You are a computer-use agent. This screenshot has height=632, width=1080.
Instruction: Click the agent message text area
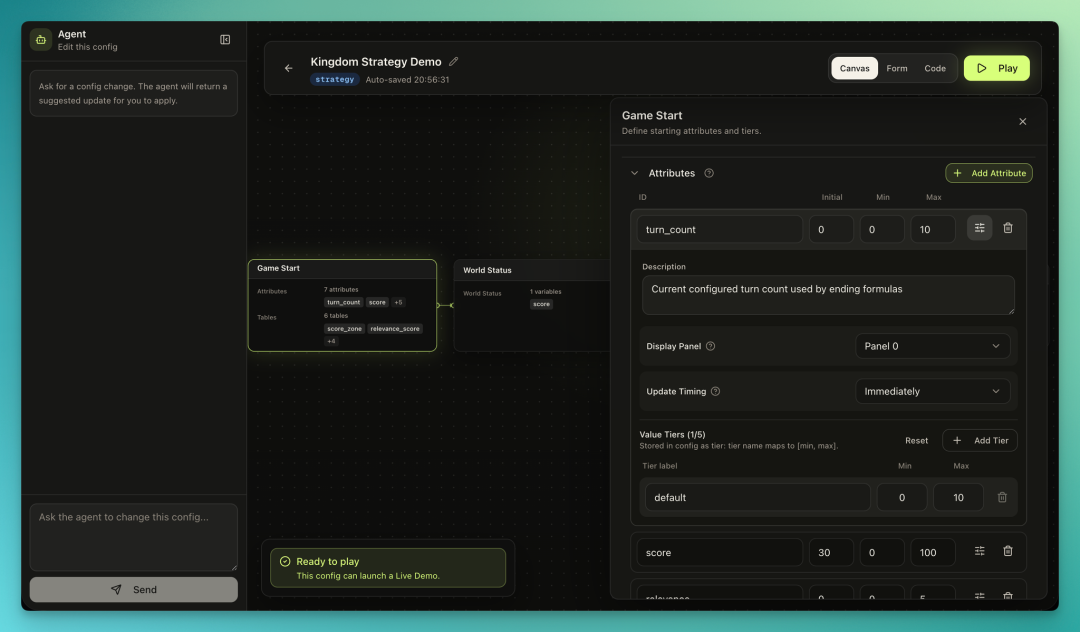pos(134,537)
